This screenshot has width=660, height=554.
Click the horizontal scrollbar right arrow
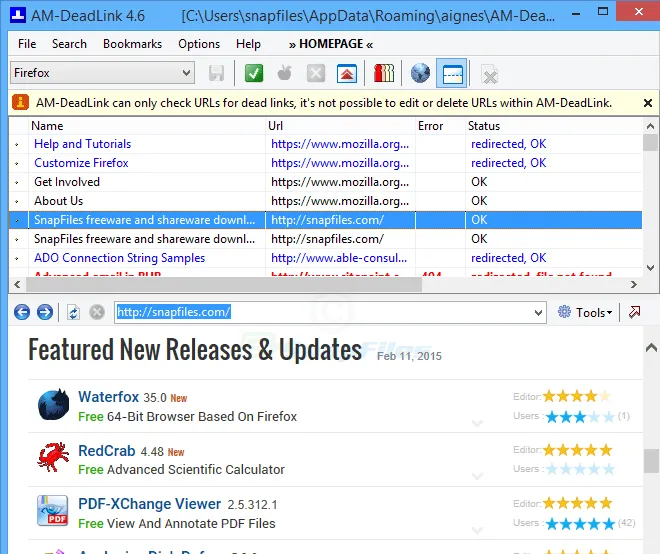coord(634,285)
